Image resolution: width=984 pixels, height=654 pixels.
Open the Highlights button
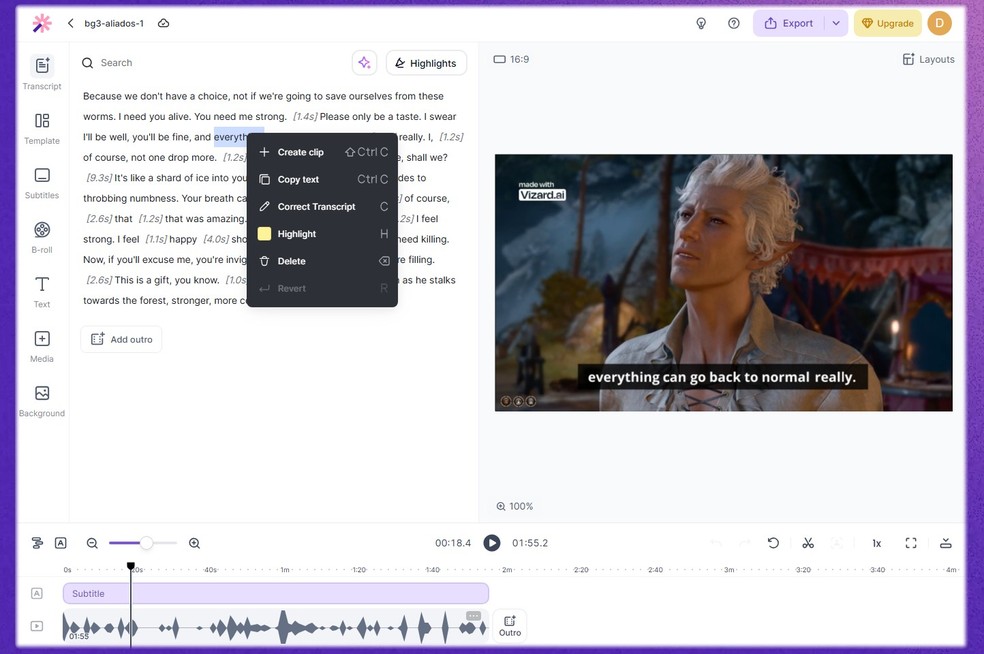point(426,63)
